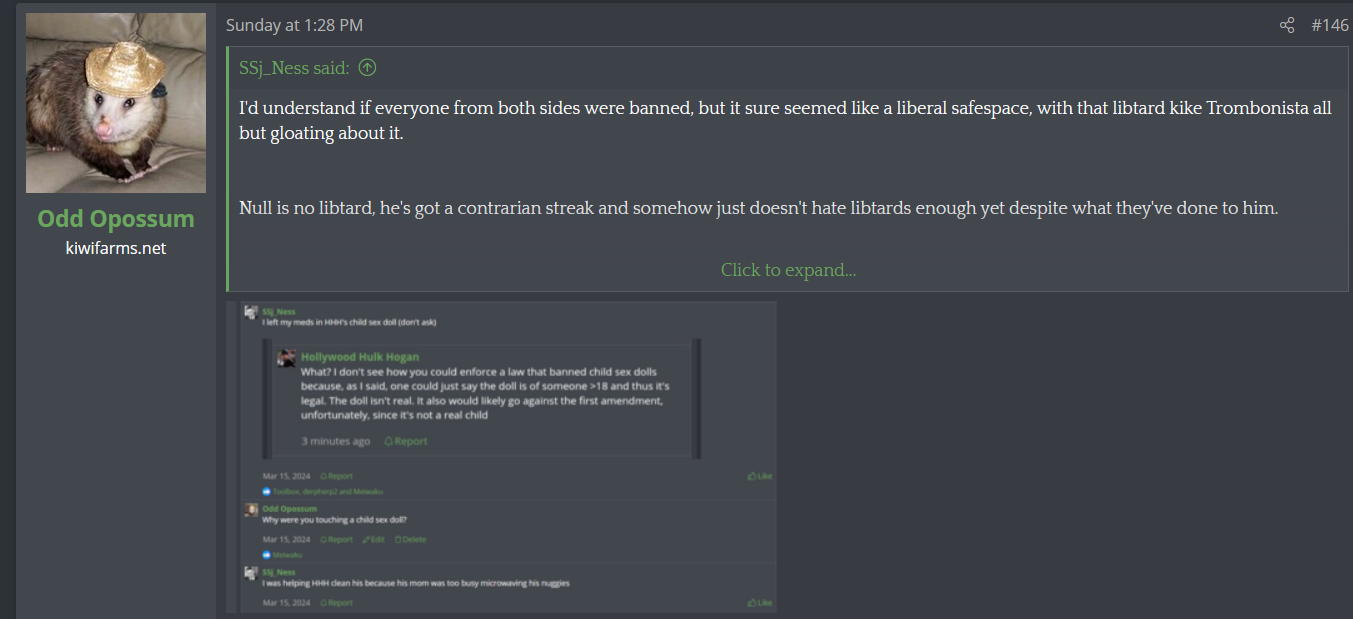The height and width of the screenshot is (619, 1353).
Task: Click Like on the last embedded SSj_Ness comment
Action: (x=760, y=603)
